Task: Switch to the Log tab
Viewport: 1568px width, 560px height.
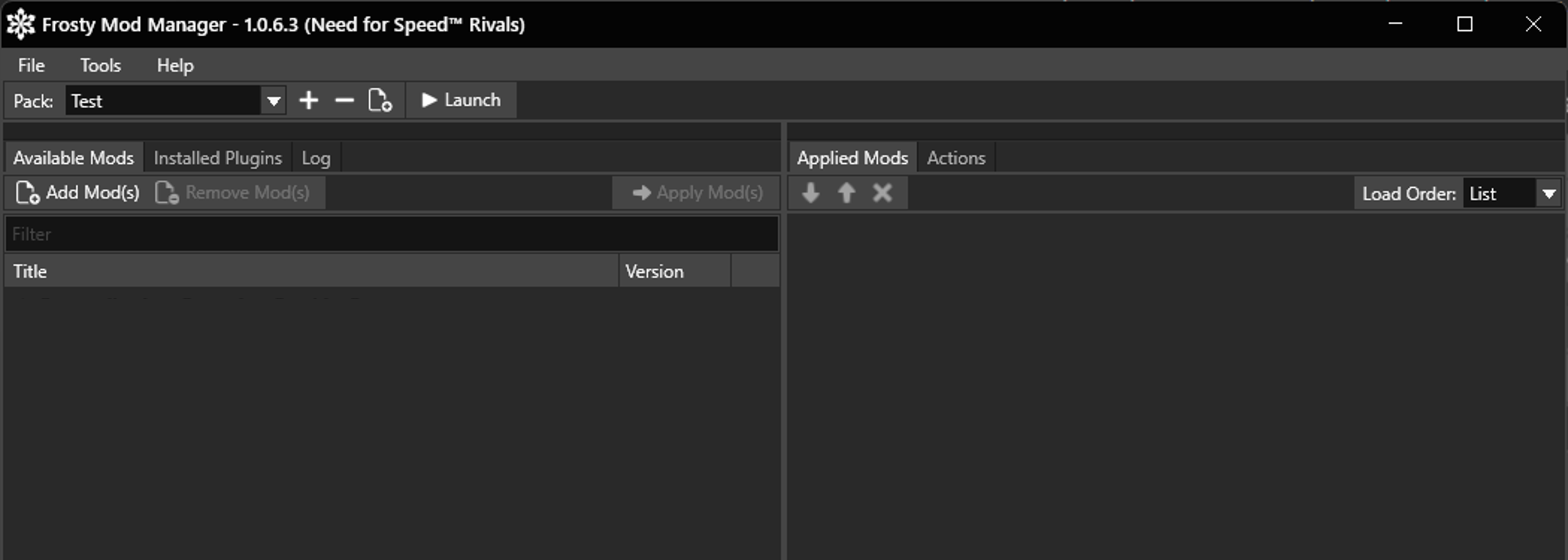Action: 316,158
